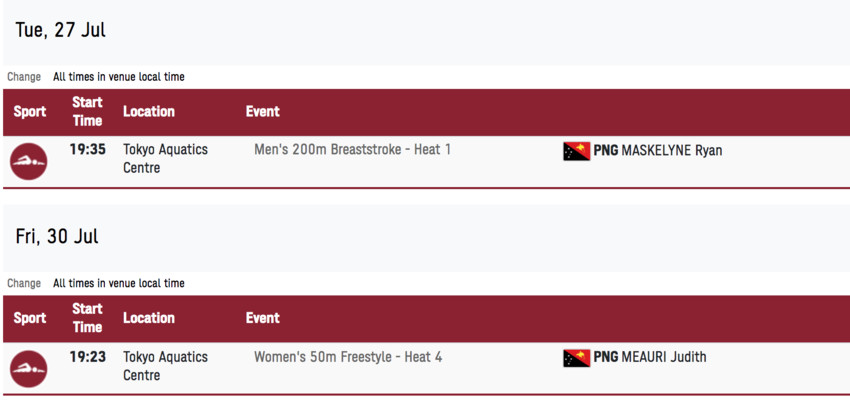
Task: Click Tokyo Aquatics Centre in the 27 Jul row
Action: click(x=165, y=158)
